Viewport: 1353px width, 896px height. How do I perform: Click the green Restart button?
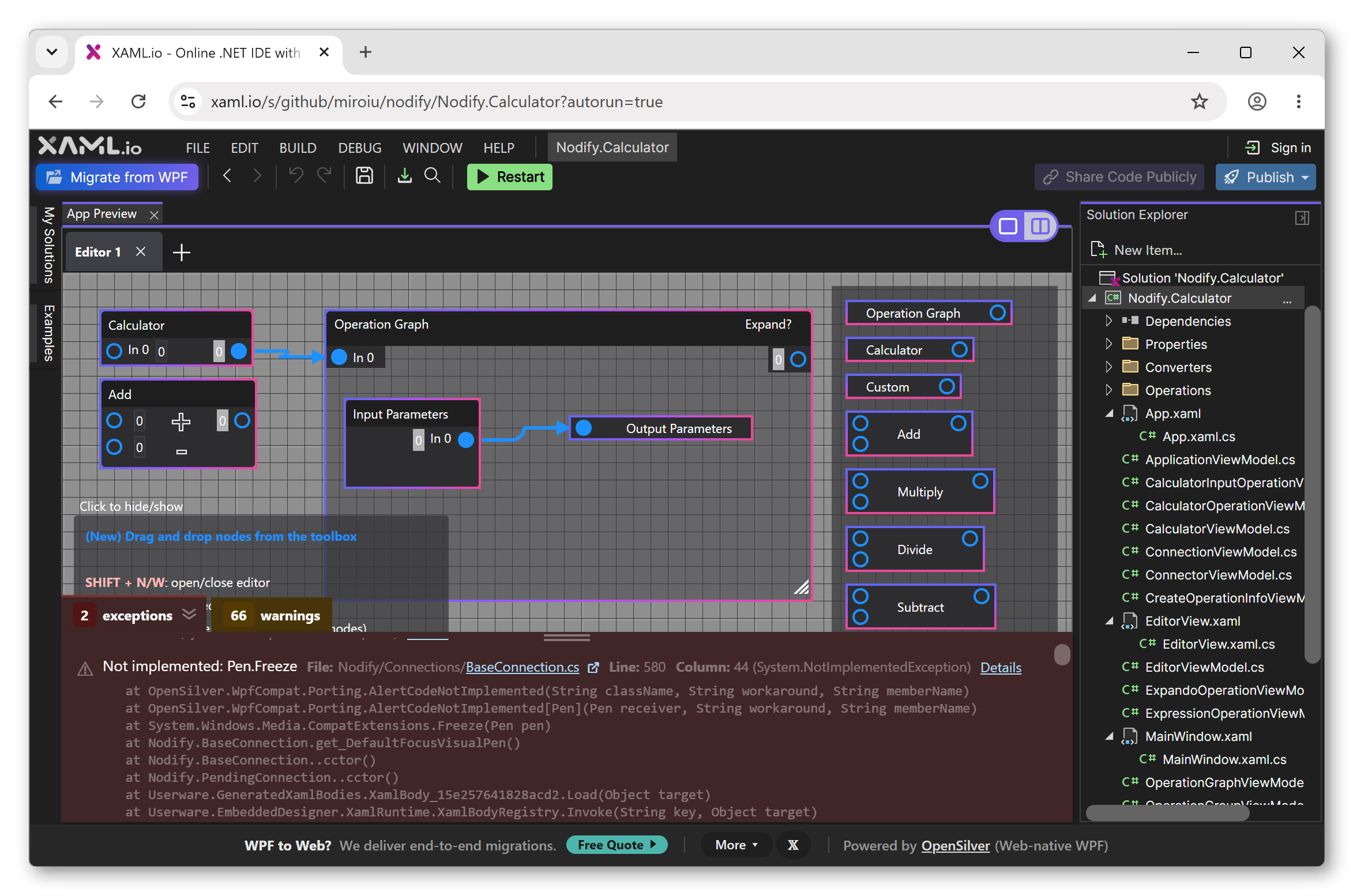[x=510, y=176]
